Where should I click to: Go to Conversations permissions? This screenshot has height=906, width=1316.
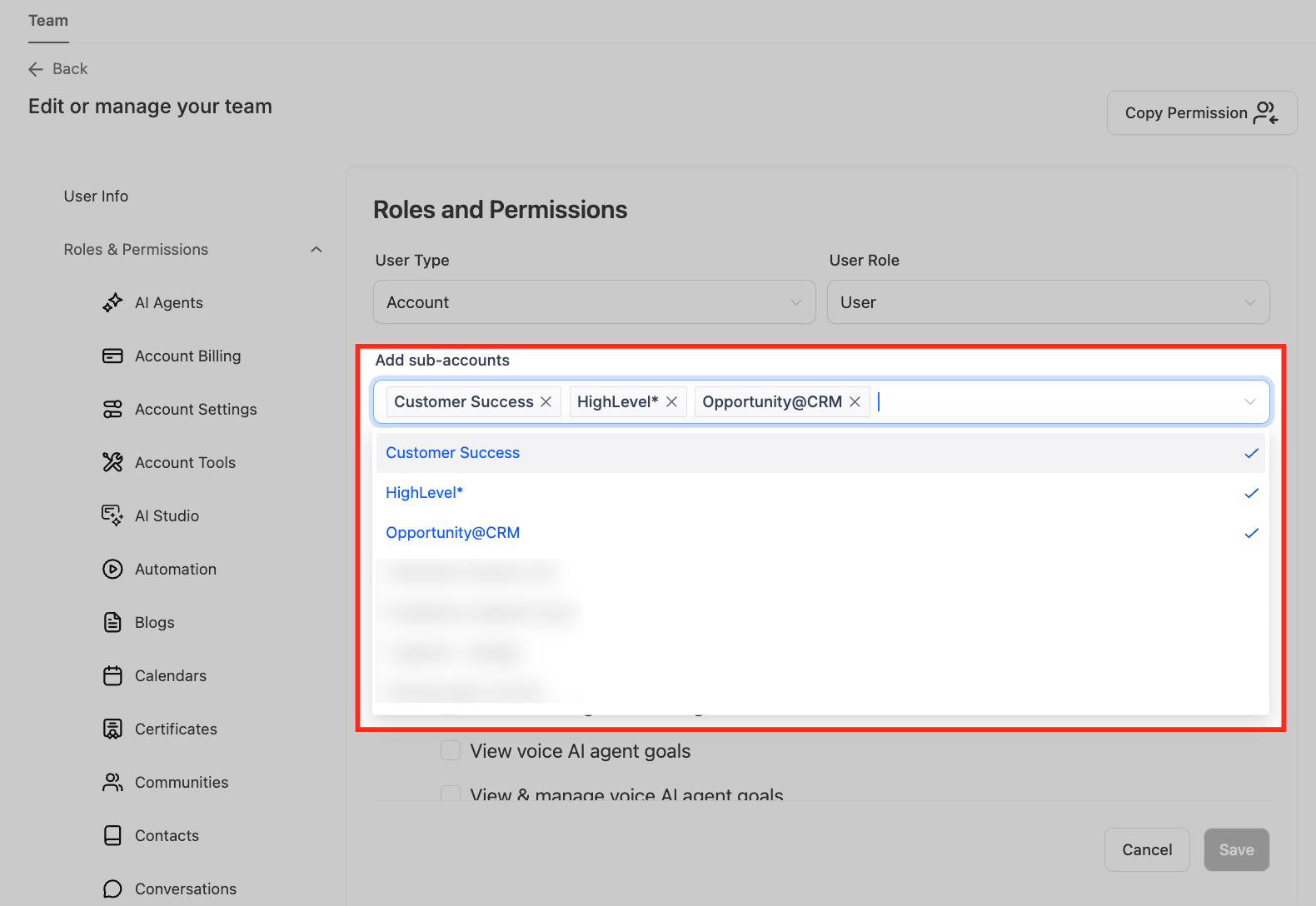click(186, 889)
